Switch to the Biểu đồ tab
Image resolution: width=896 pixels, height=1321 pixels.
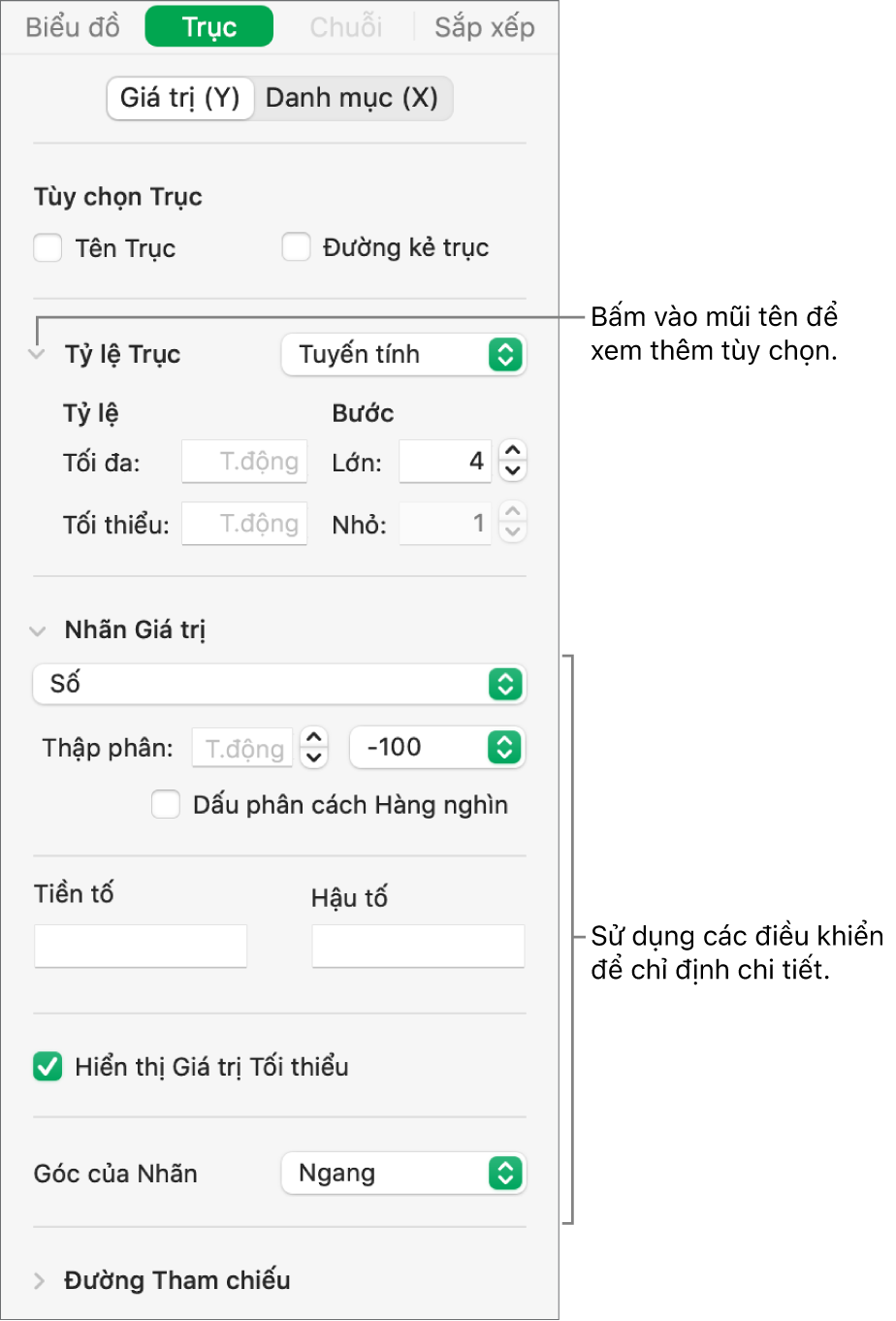pos(72,26)
